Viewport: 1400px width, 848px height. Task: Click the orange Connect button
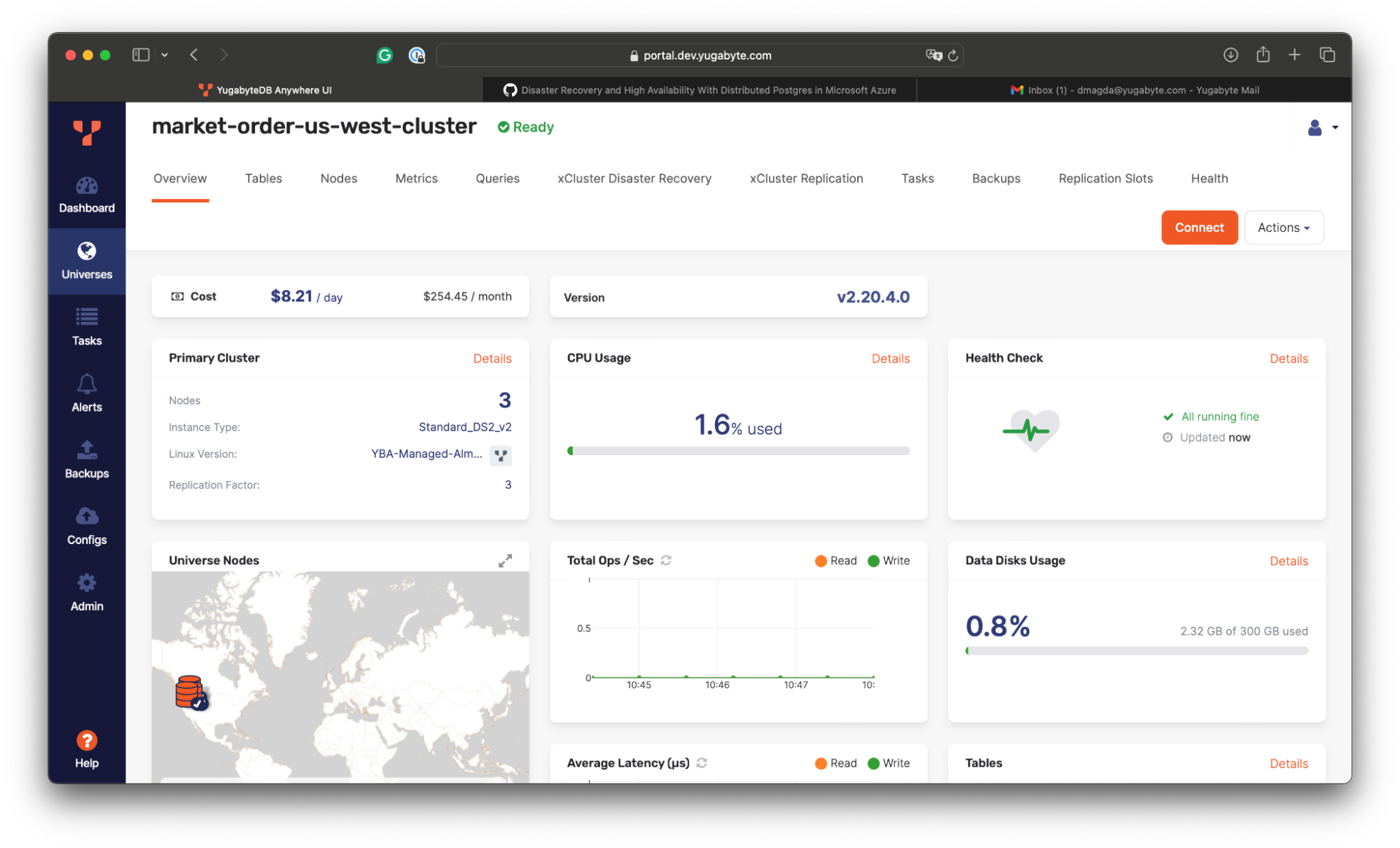tap(1199, 228)
